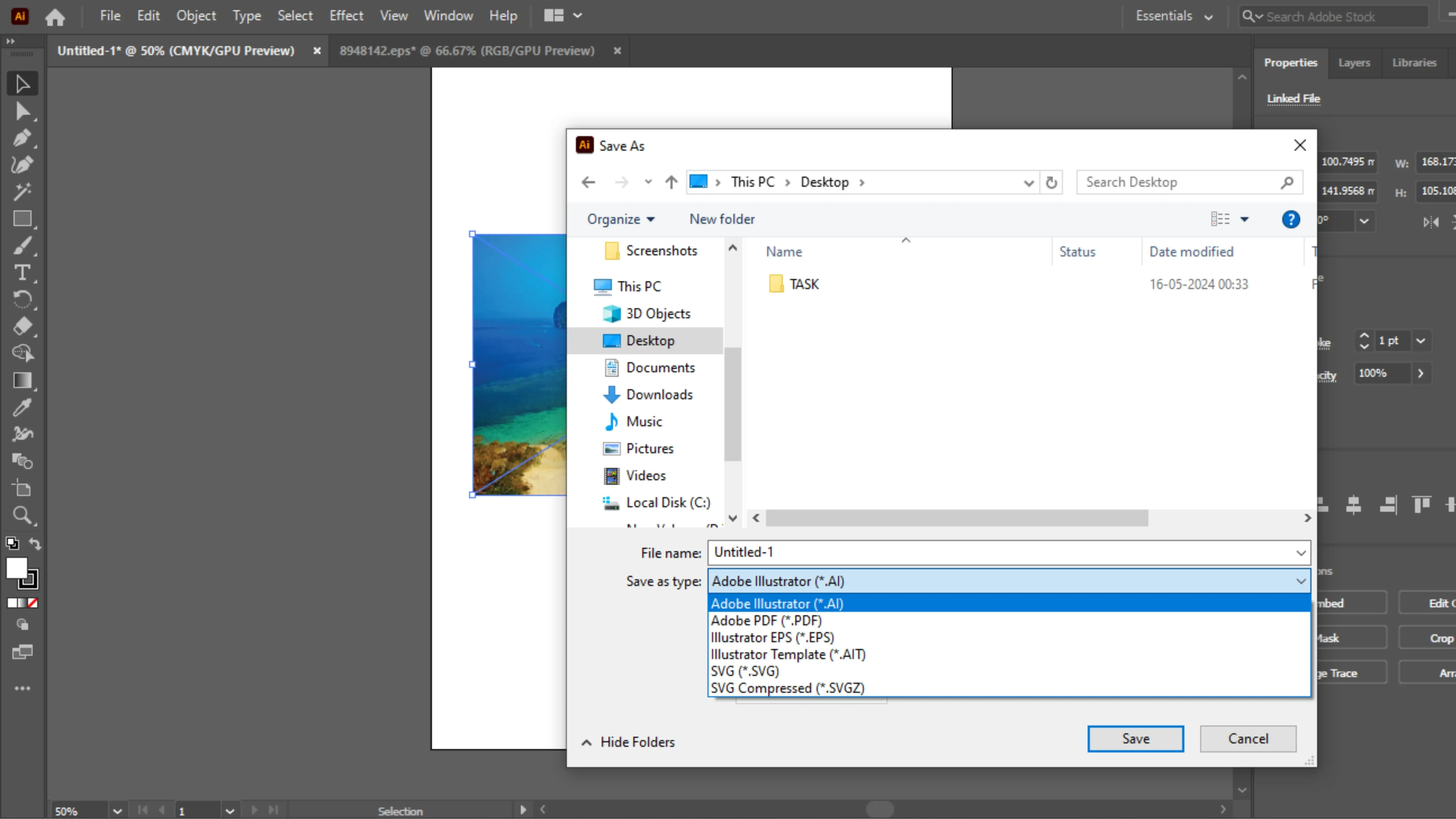This screenshot has height=819, width=1456.
Task: Select the Paintbrush tool
Action: click(23, 246)
